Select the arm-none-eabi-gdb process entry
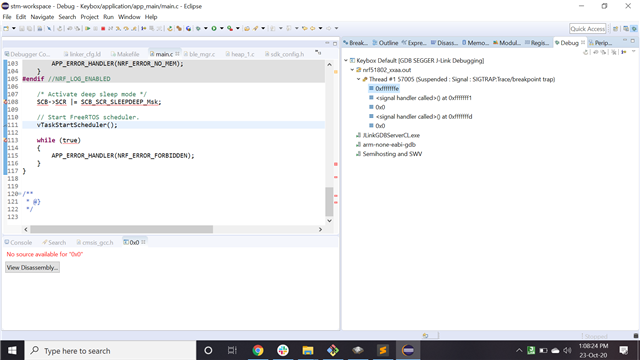This screenshot has height=360, width=640. click(x=385, y=144)
